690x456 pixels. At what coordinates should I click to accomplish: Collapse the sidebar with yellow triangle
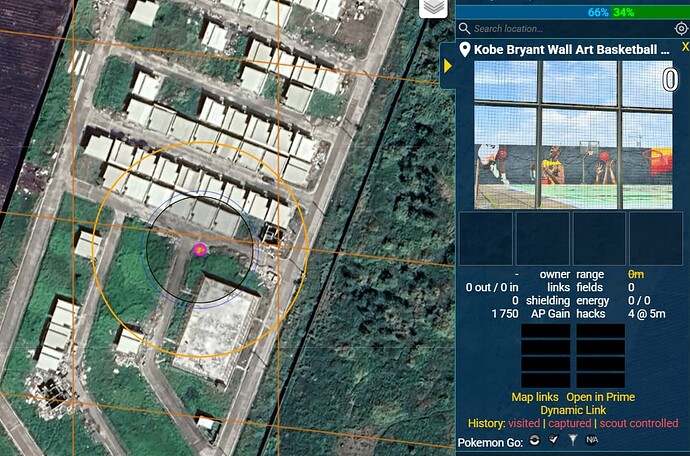pyautogui.click(x=448, y=66)
